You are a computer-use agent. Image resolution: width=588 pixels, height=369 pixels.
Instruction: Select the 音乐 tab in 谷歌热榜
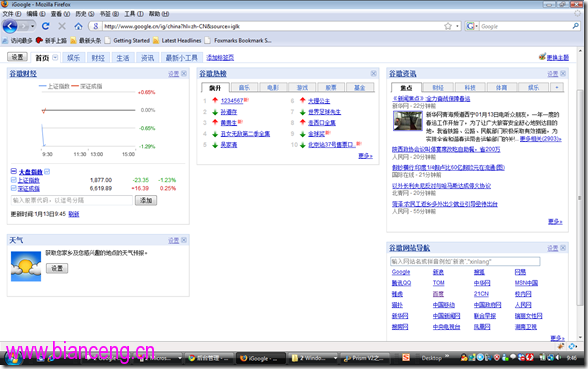244,87
